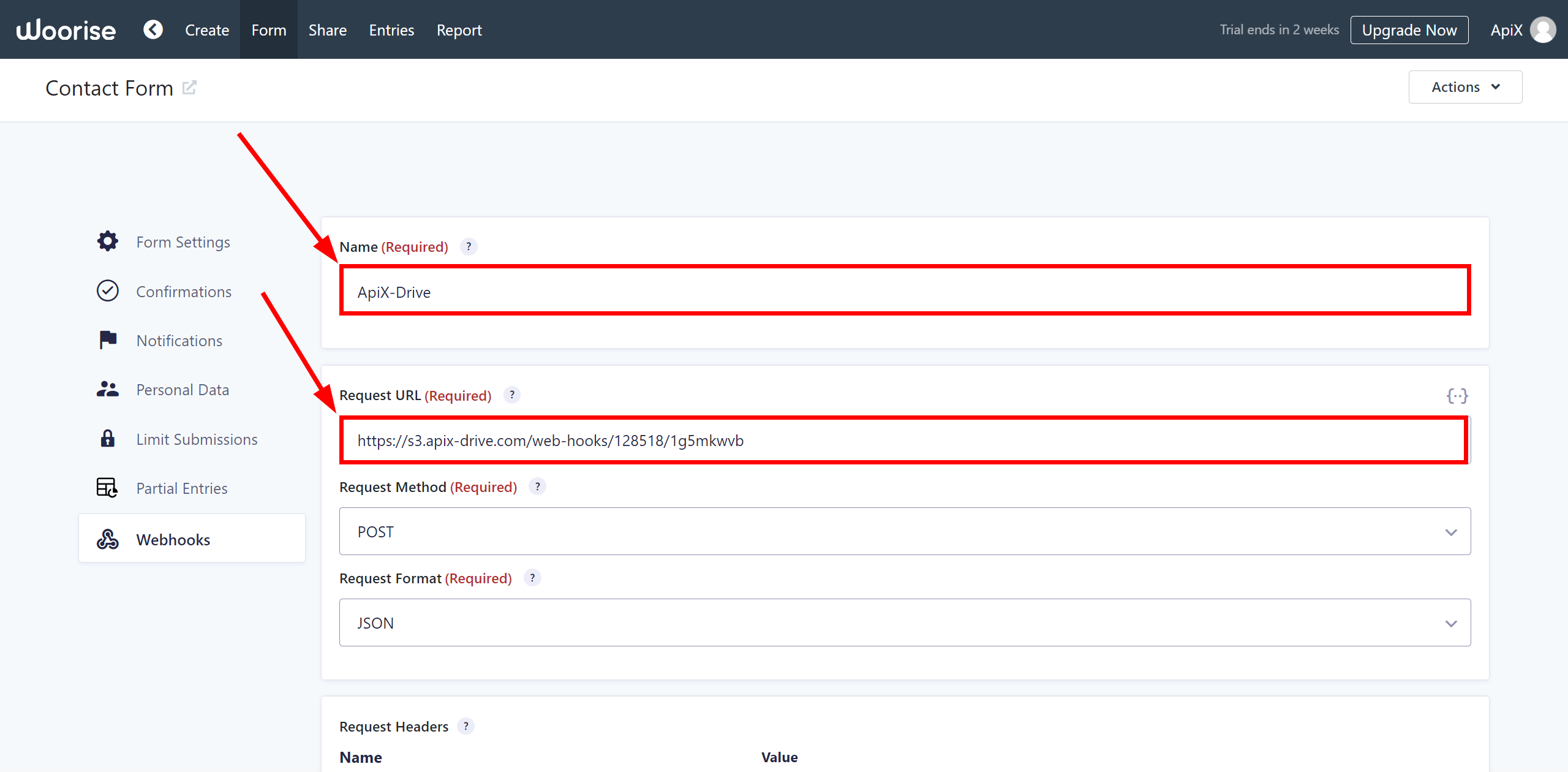Switch to the Share tab
Viewport: 1568px width, 772px height.
pos(328,30)
